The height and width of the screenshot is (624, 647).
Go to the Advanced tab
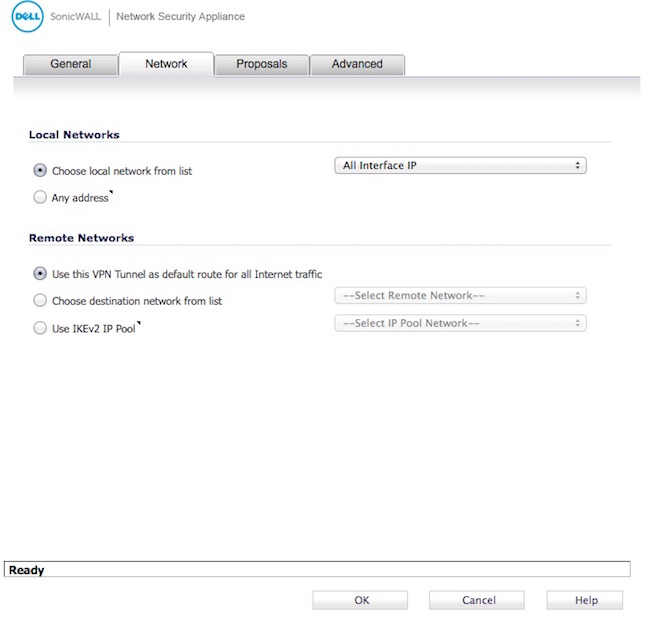coord(357,64)
